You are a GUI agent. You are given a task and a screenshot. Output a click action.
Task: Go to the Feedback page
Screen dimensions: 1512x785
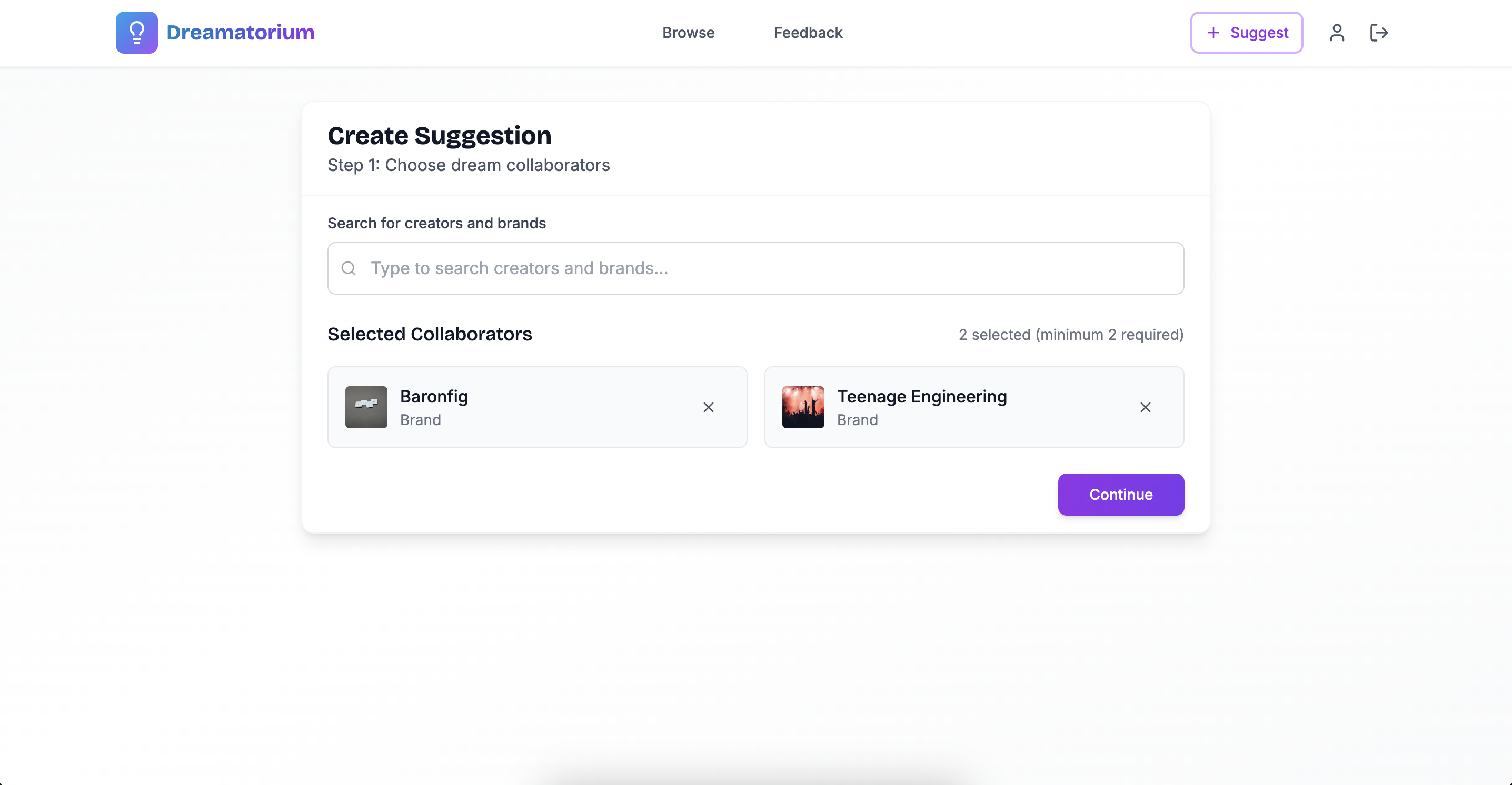[808, 32]
